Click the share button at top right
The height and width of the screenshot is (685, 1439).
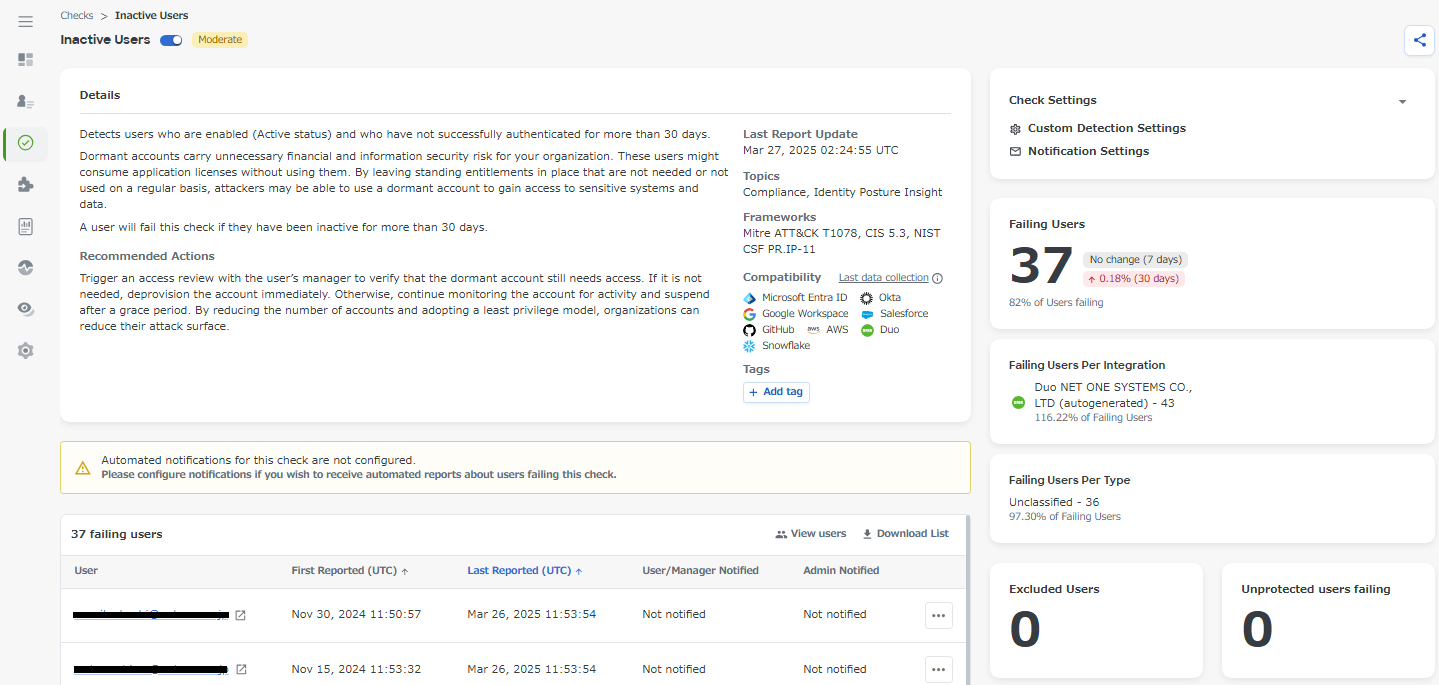pyautogui.click(x=1419, y=40)
